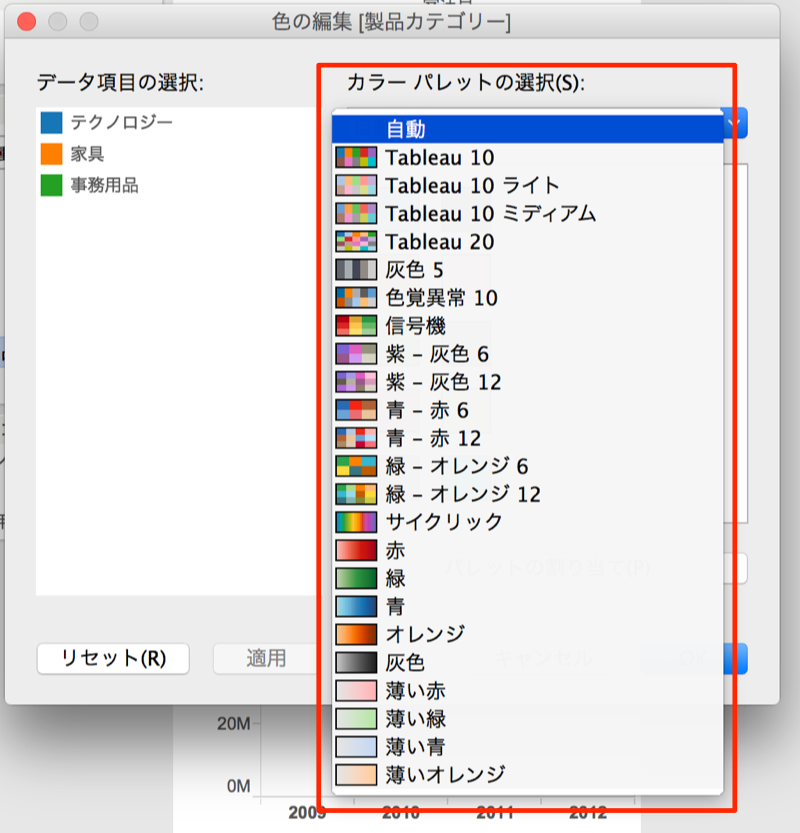
Task: Click the 色覚異常 10 palette icon
Action: click(357, 297)
